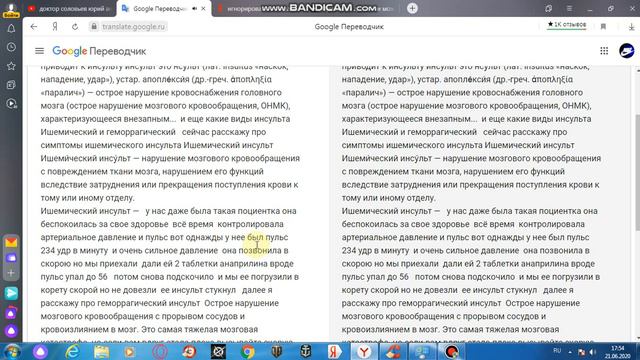Show site security lock info
640x360 pixels.
tap(94, 27)
